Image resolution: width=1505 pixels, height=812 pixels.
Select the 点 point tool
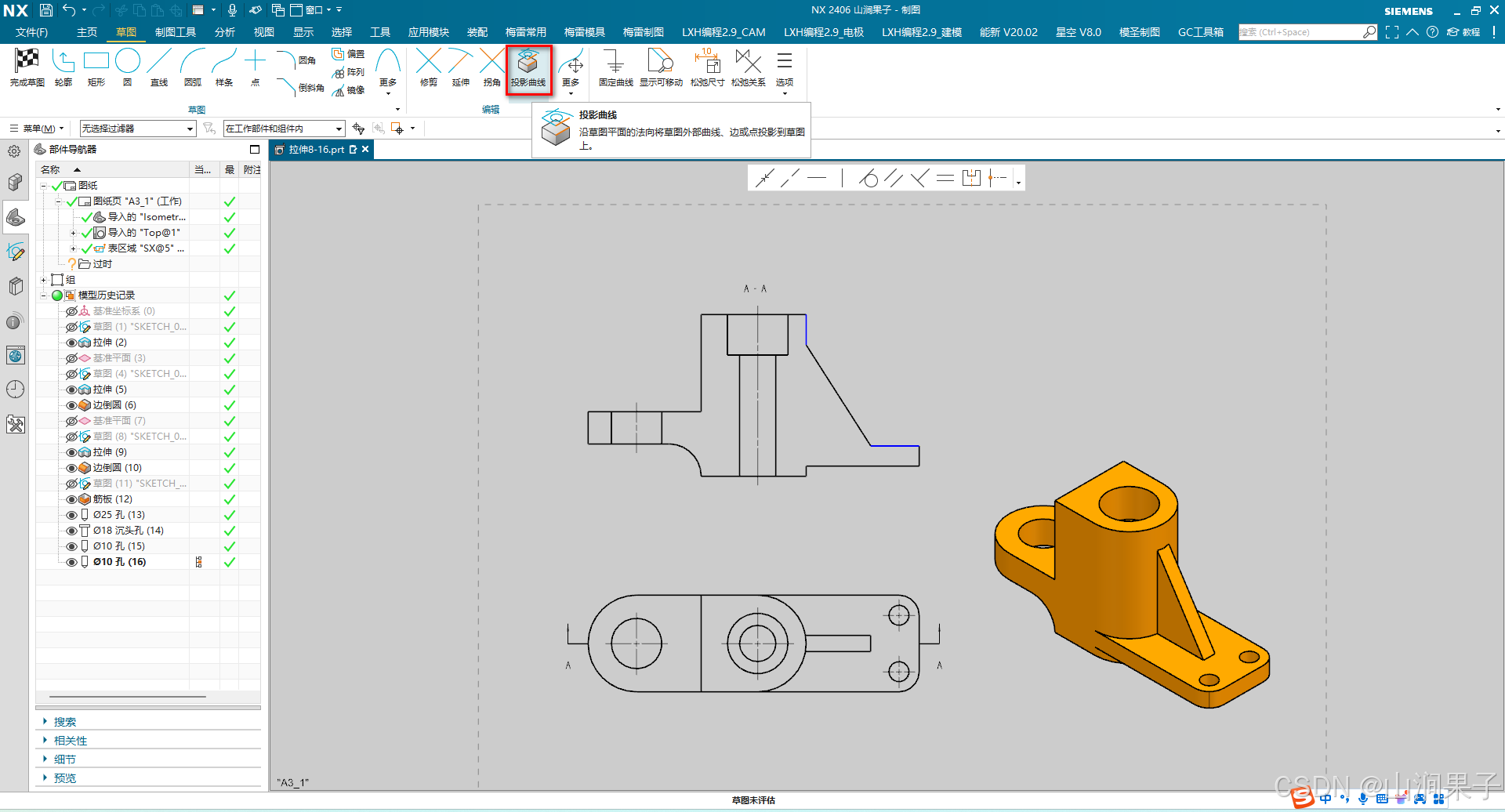(x=255, y=67)
